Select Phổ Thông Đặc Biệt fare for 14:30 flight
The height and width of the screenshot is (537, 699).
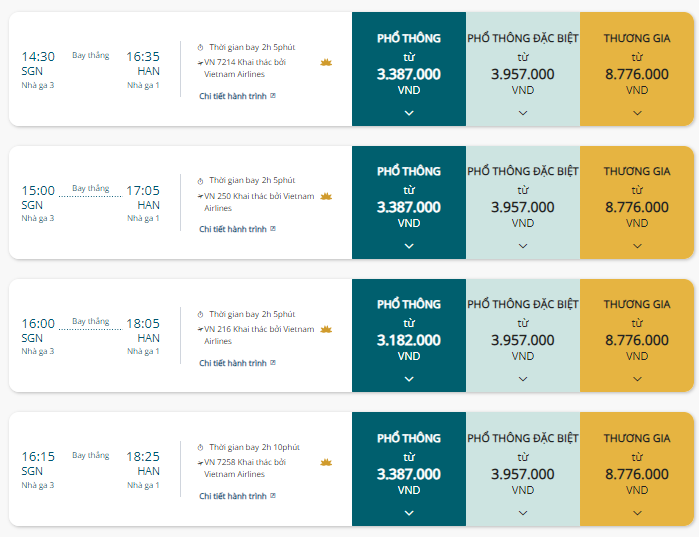[523, 69]
